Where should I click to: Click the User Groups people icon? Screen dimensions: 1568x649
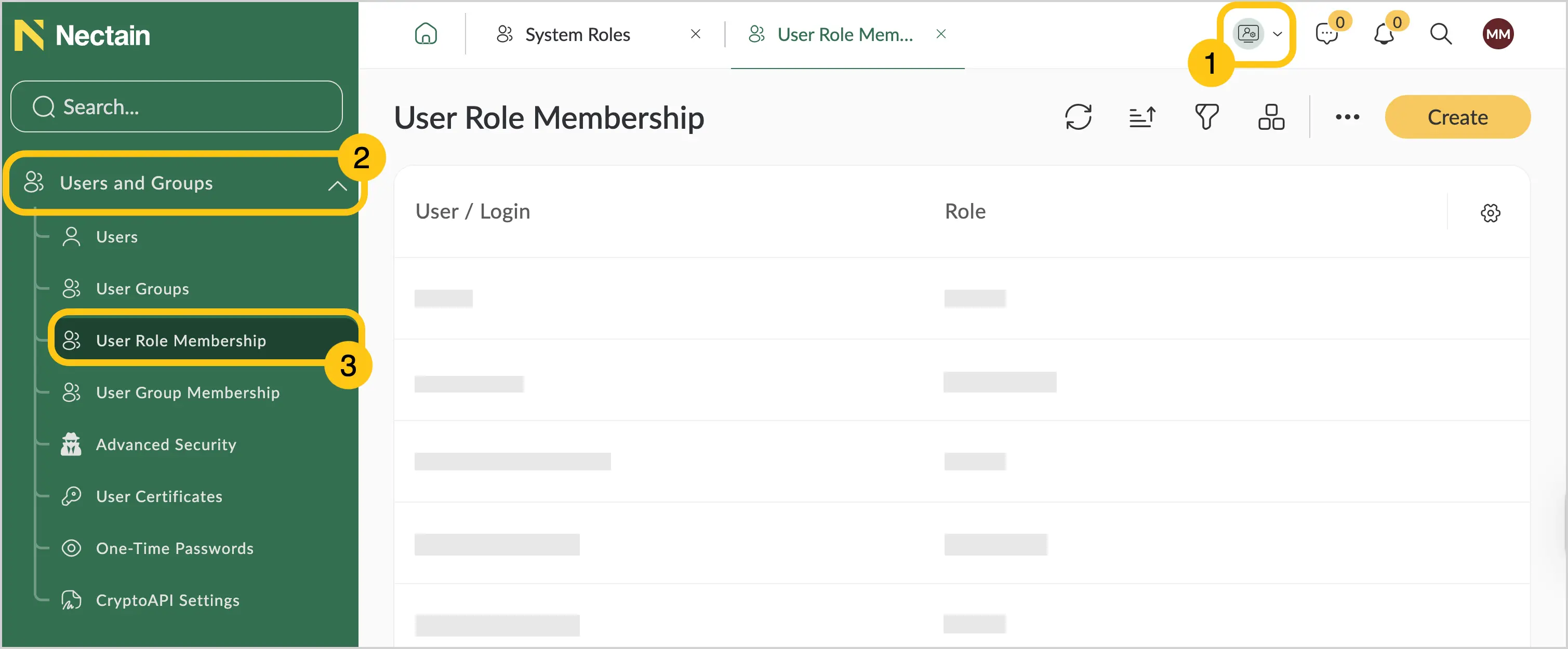(71, 288)
